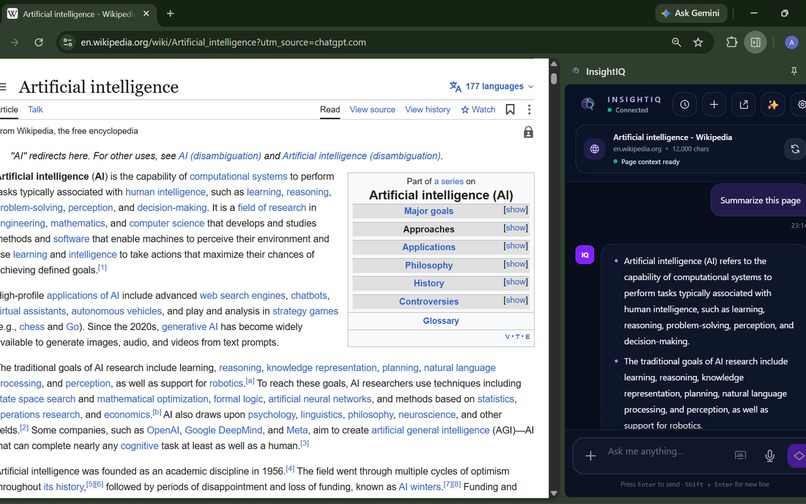
Task: Show the Philosophy section
Action: 516,264
